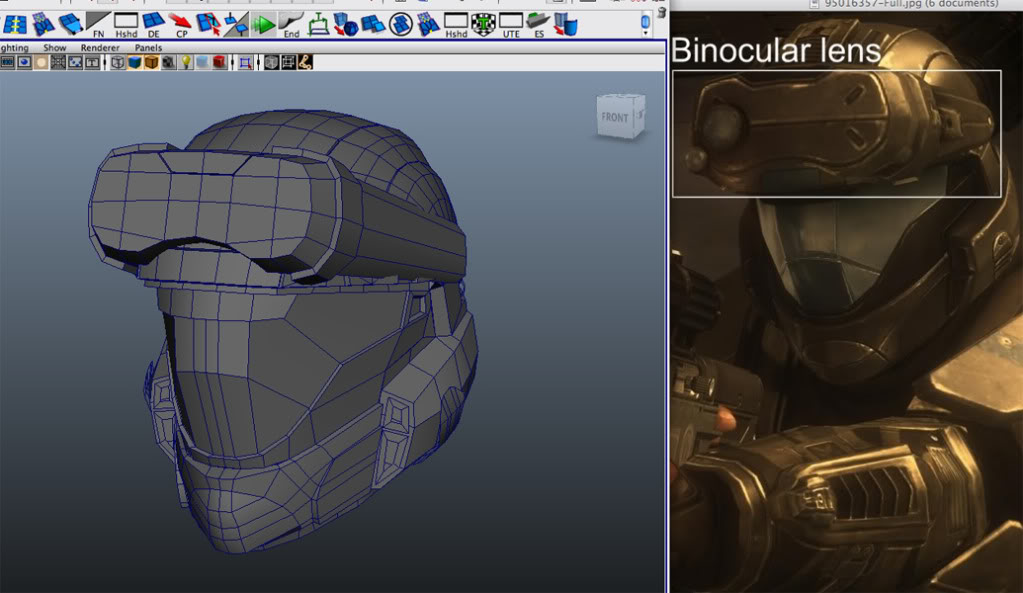The width and height of the screenshot is (1023, 593).
Task: Click the ES folder shelf button
Action: pyautogui.click(x=538, y=25)
